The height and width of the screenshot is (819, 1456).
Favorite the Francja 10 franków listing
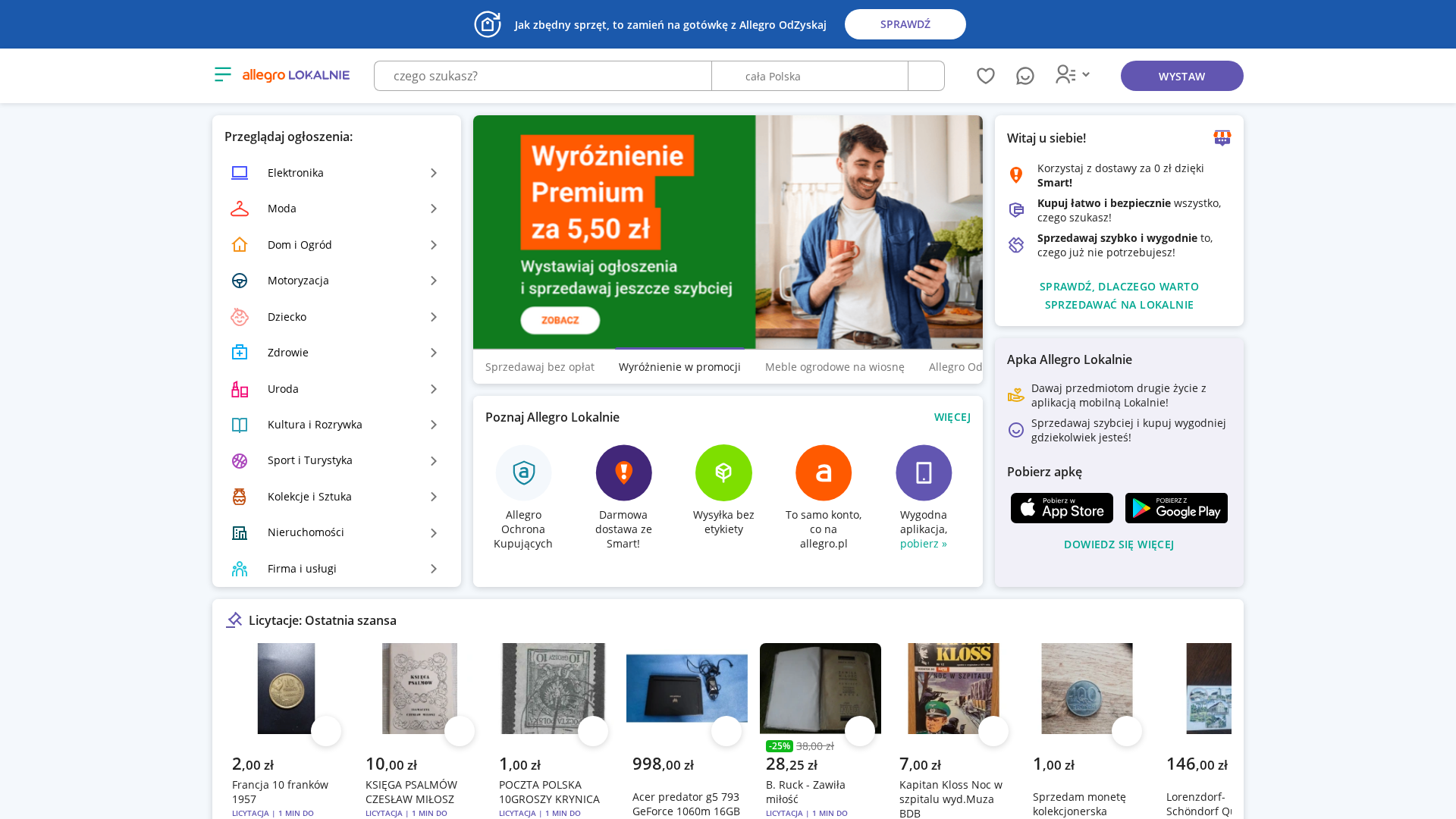tap(326, 731)
